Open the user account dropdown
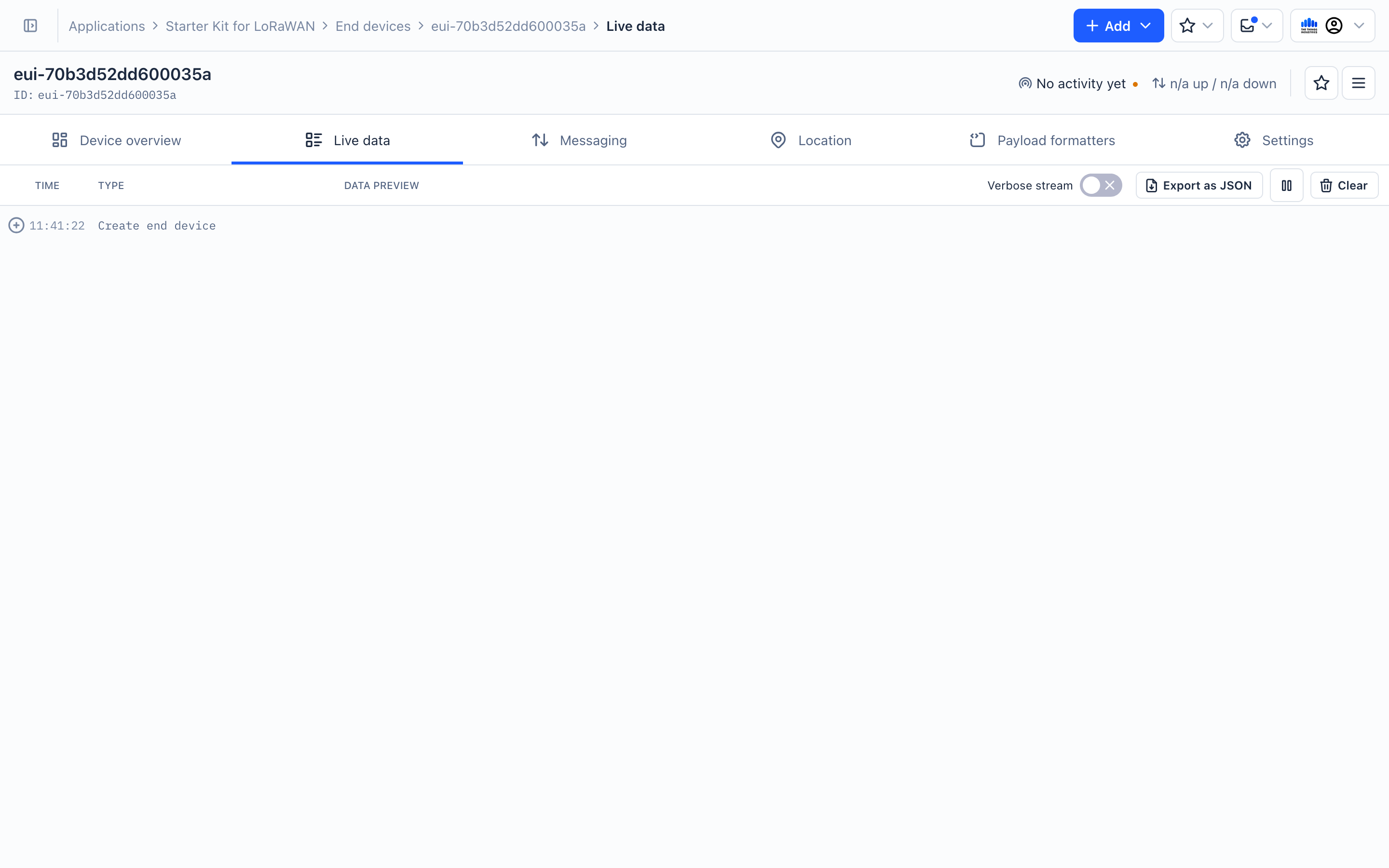 1335,25
